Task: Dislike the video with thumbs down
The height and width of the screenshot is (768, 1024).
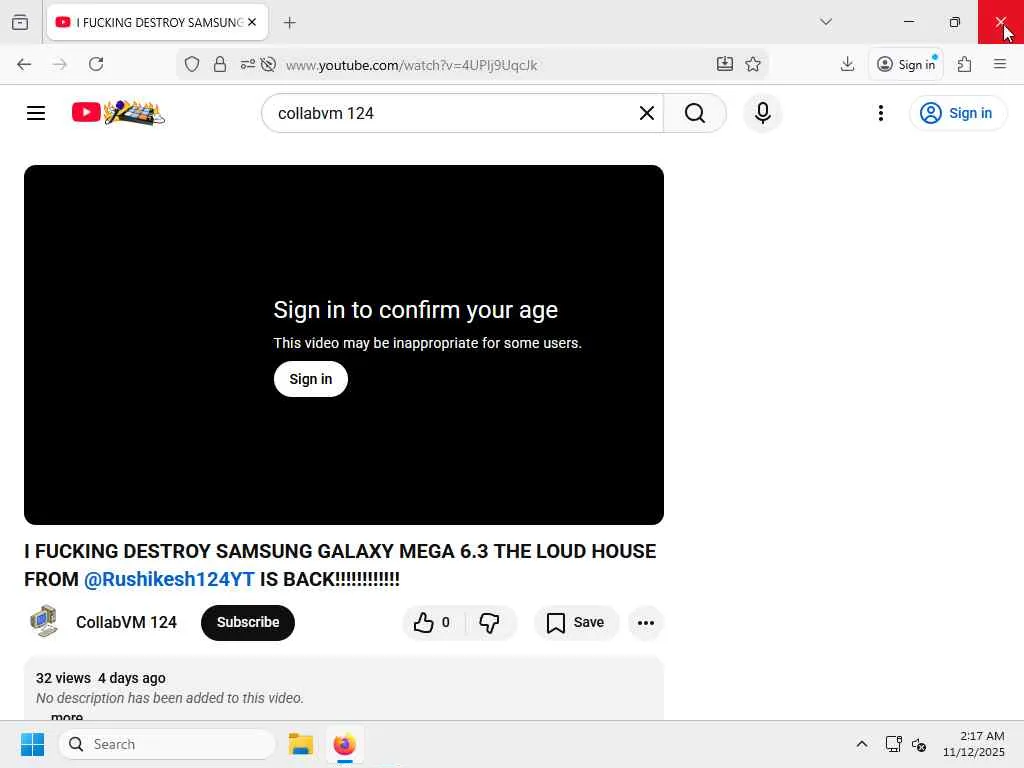Action: [490, 622]
